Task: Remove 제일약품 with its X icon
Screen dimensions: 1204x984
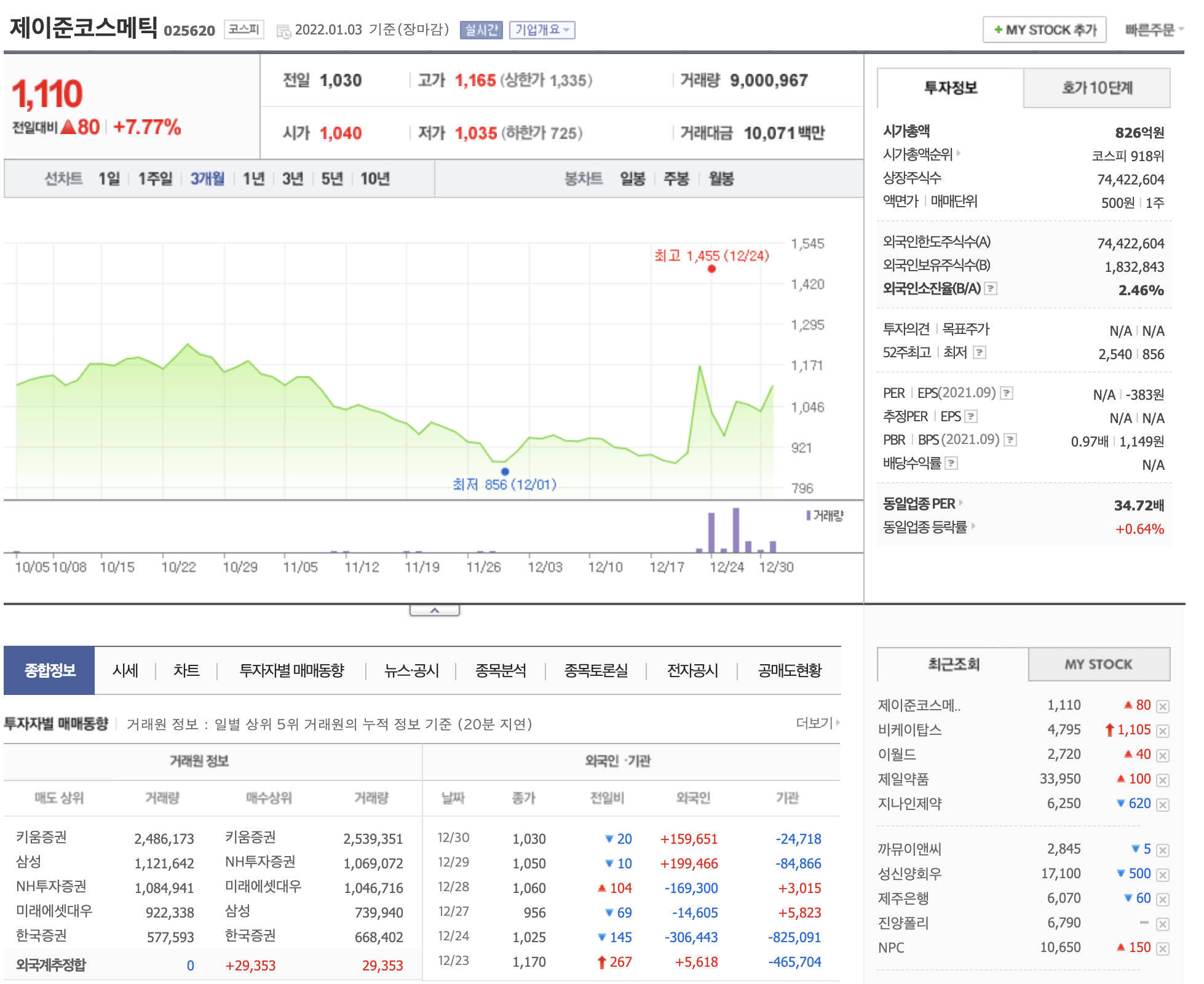Action: click(1162, 780)
